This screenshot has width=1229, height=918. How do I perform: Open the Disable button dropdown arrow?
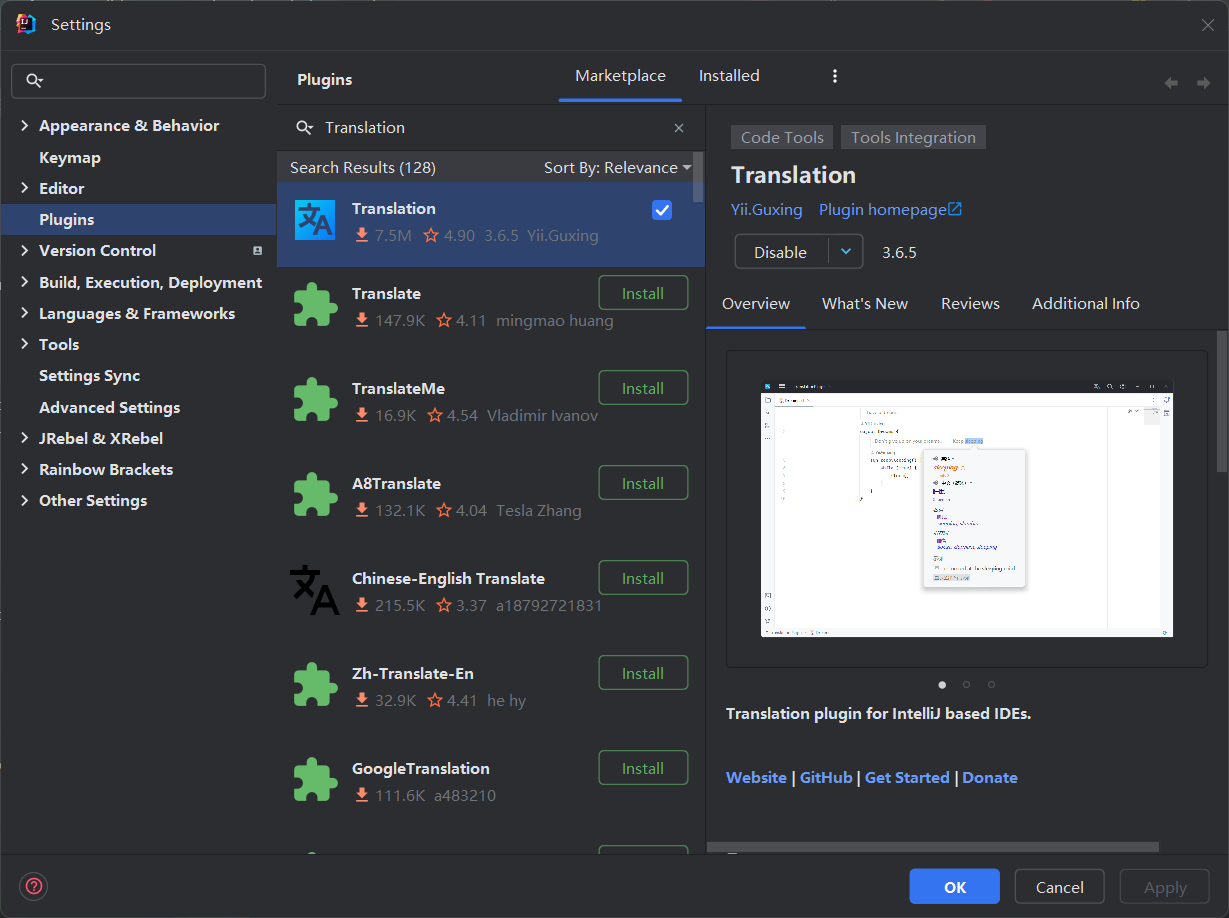point(846,252)
